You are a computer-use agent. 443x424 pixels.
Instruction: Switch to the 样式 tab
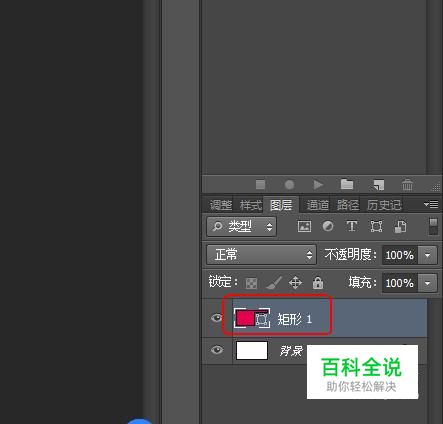251,205
